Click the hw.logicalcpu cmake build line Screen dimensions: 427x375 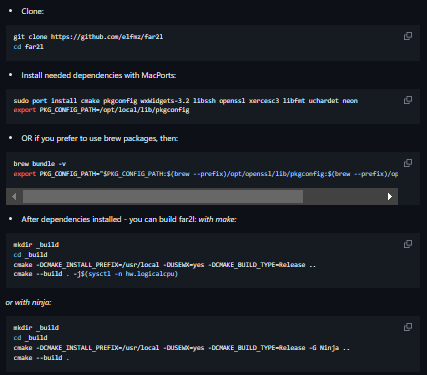coord(96,274)
